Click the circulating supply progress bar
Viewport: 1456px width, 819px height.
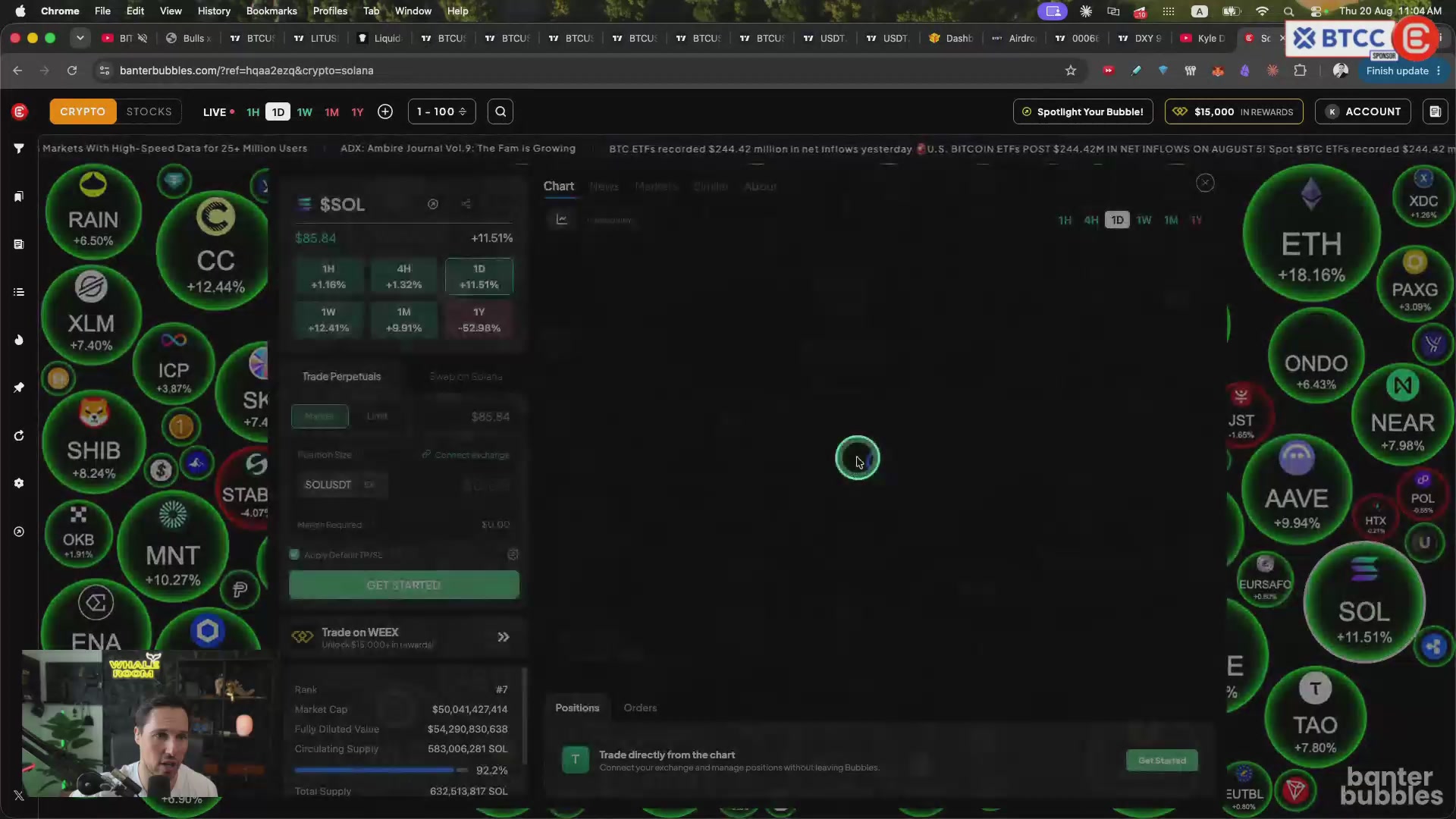pos(381,770)
